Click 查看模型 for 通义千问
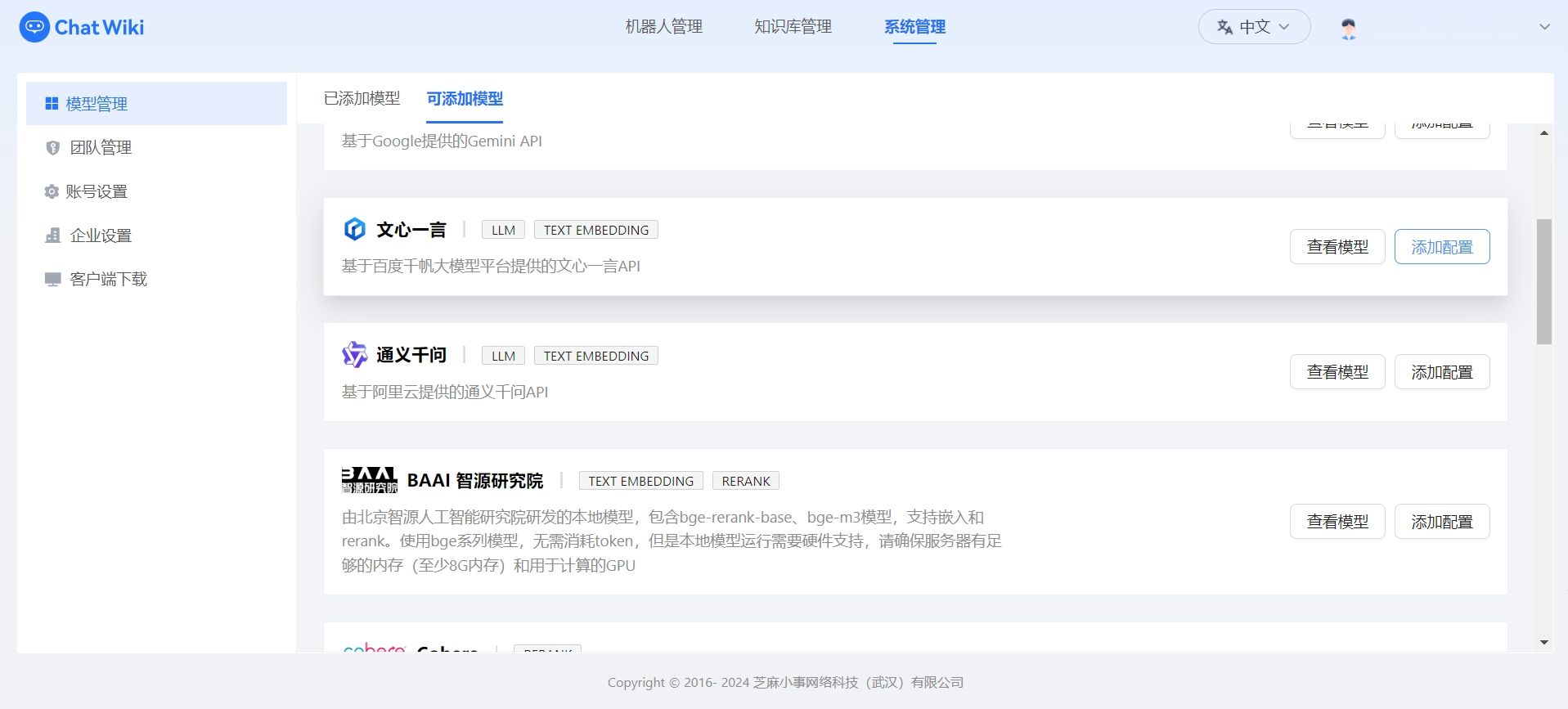1568x709 pixels. coord(1337,372)
